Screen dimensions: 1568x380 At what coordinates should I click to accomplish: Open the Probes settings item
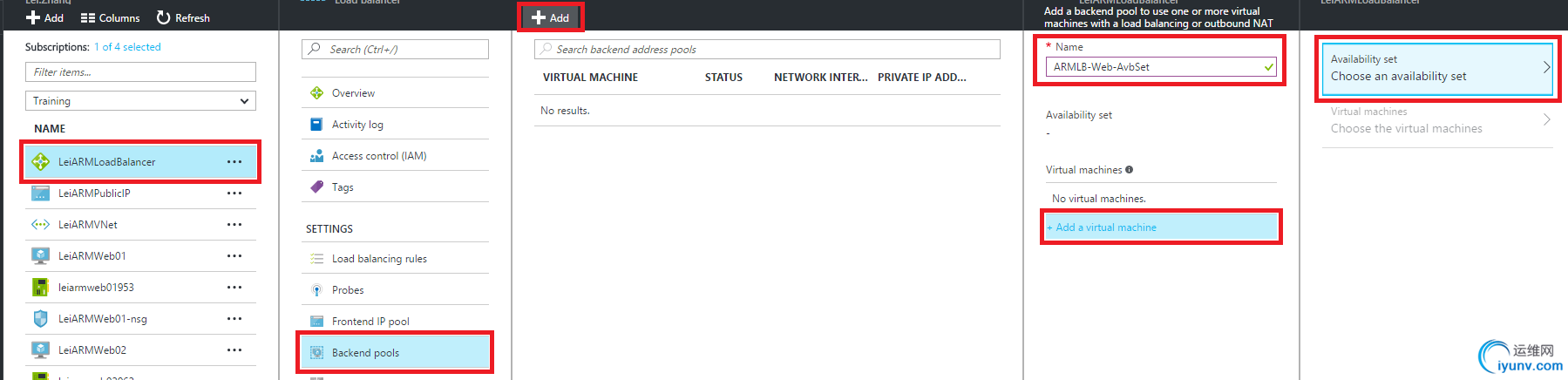point(395,290)
